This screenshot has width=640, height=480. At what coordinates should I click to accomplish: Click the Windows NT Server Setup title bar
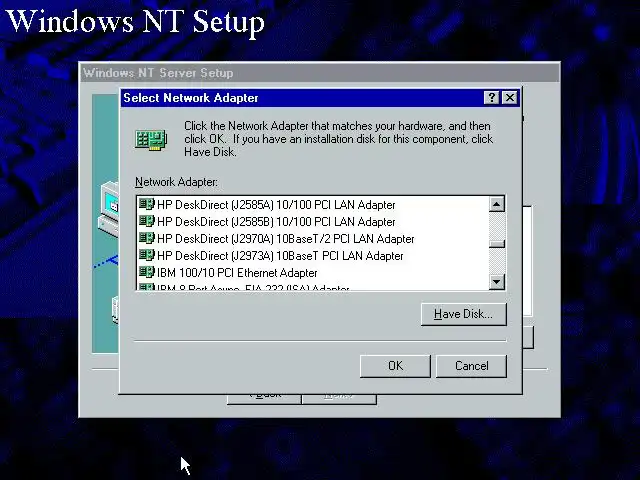319,73
